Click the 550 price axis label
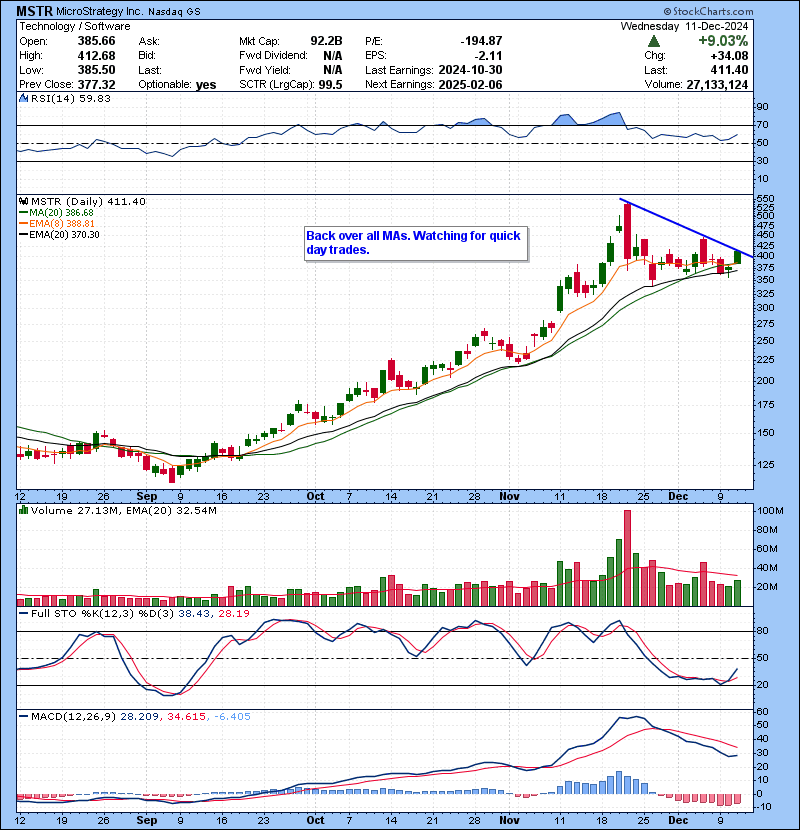This screenshot has height=830, width=800. (x=766, y=199)
